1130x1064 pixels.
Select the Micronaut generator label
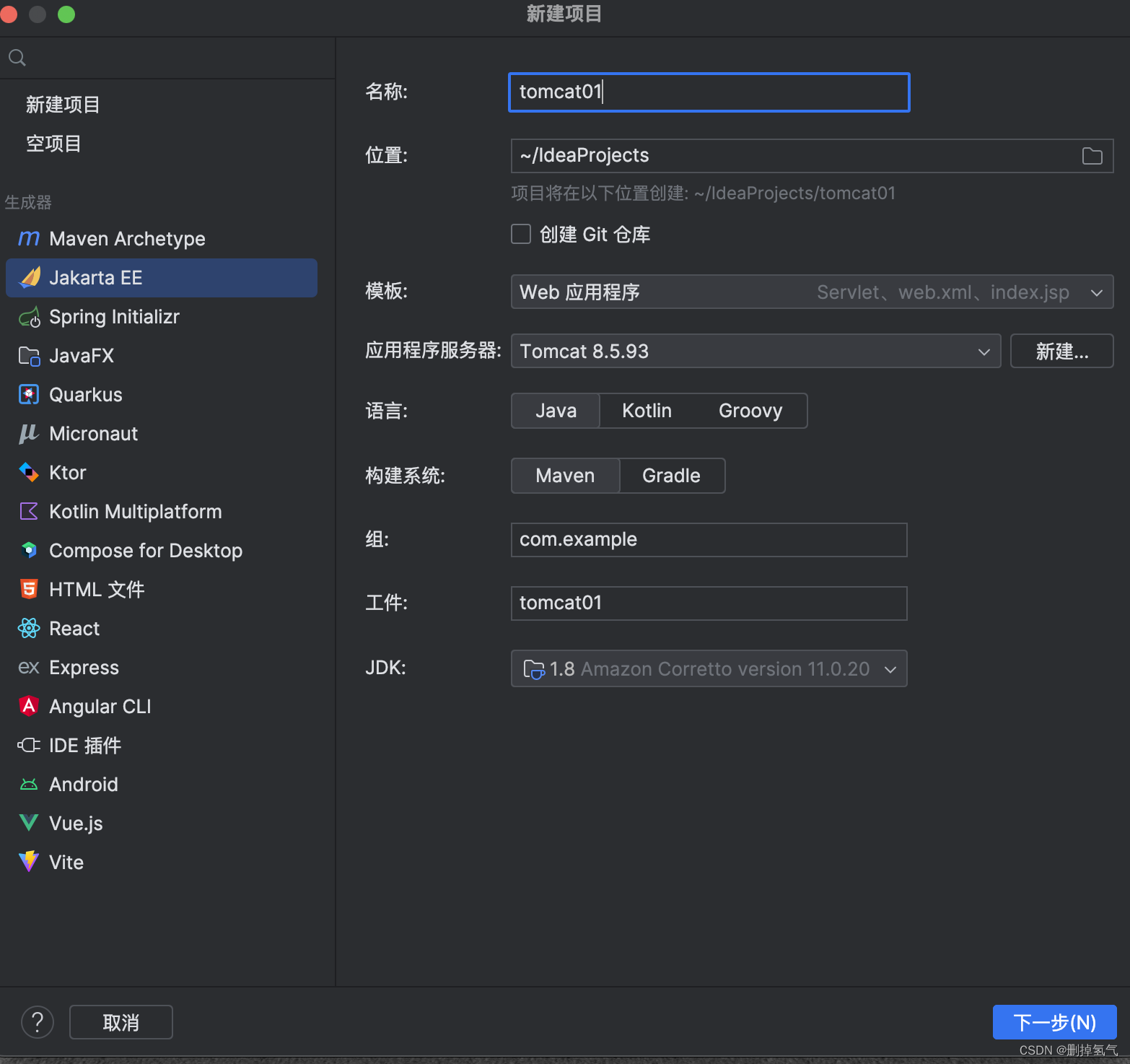click(93, 434)
